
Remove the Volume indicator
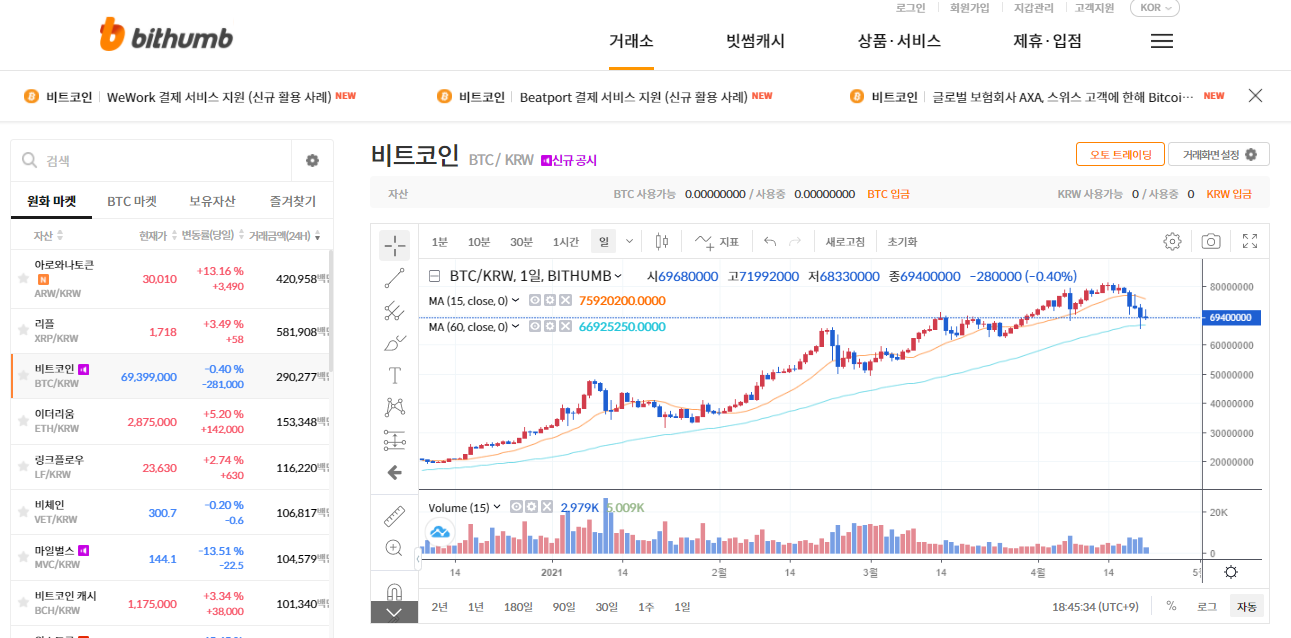(x=547, y=507)
